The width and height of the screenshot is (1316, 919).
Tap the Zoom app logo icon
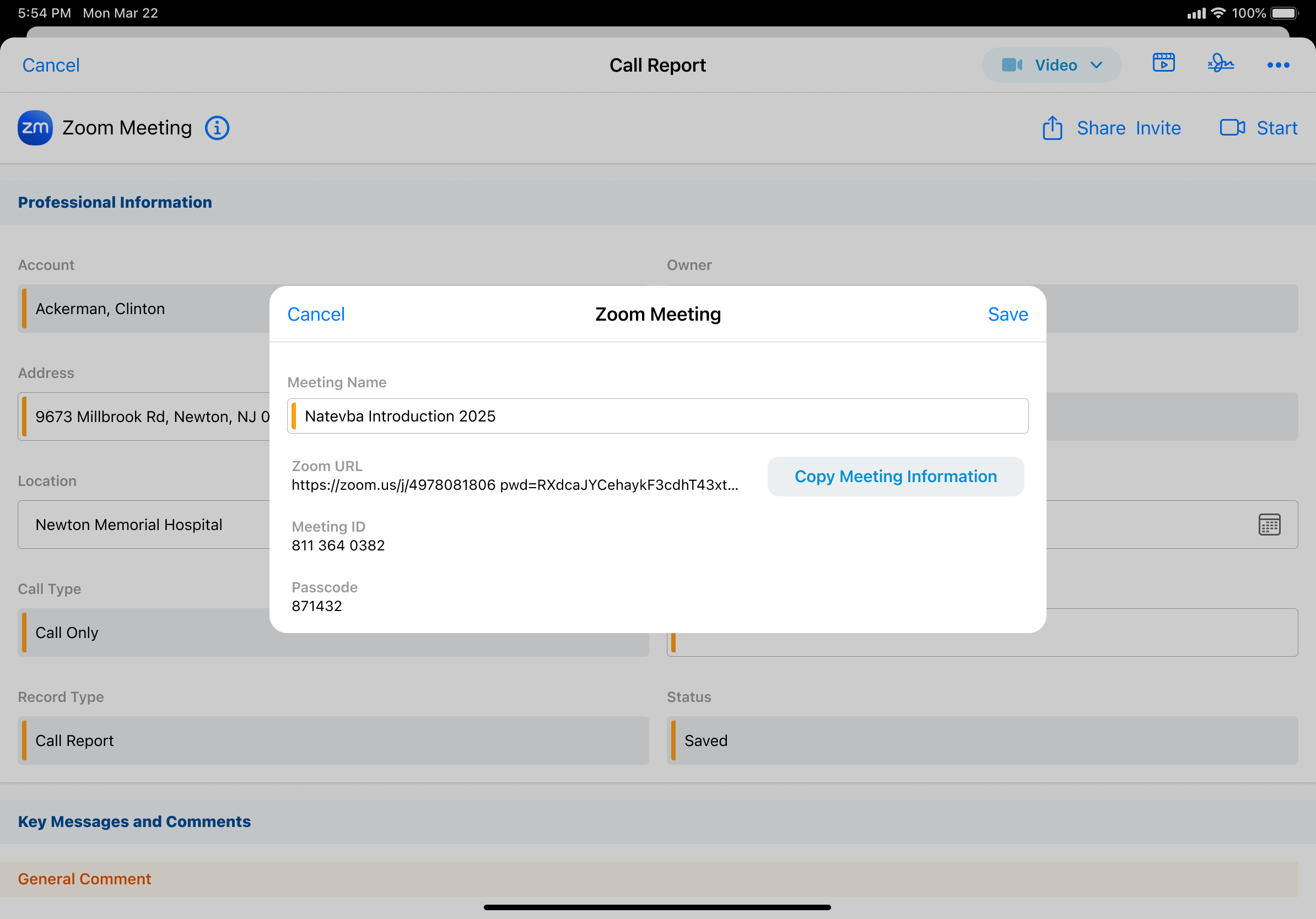[x=35, y=128]
